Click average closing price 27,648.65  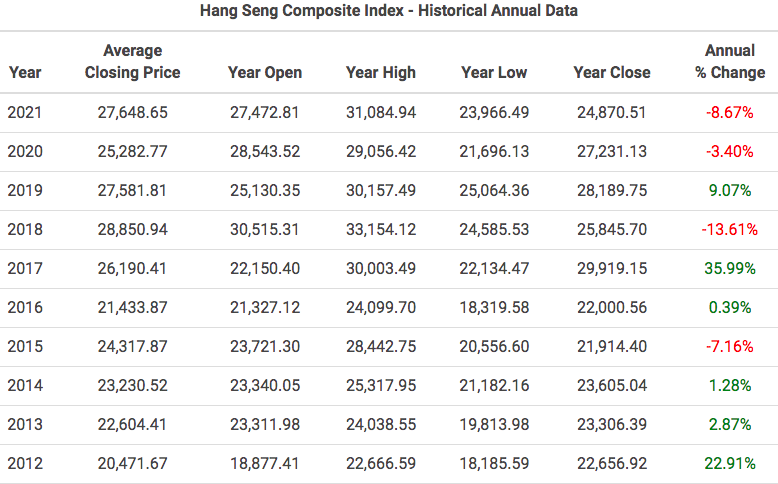132,113
